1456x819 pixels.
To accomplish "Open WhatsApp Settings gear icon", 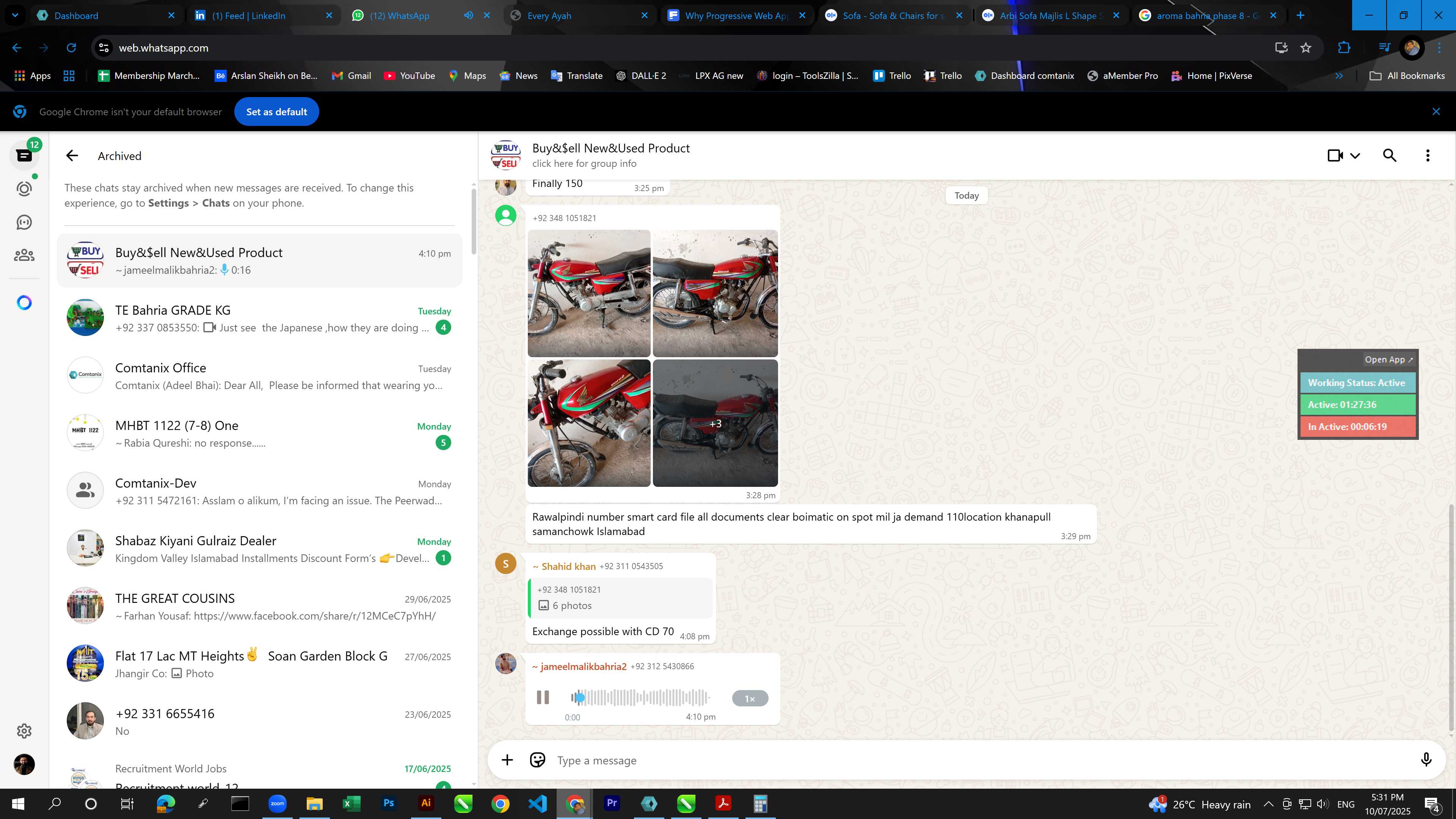I will tap(24, 731).
